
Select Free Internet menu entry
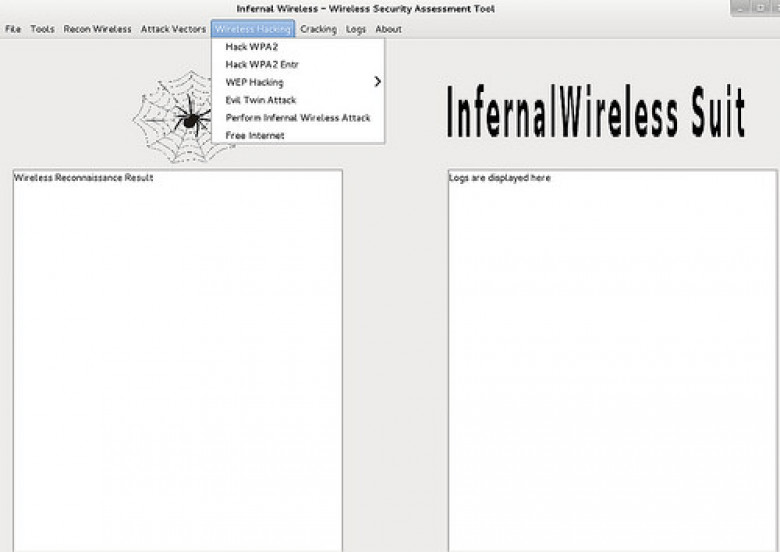pos(298,135)
